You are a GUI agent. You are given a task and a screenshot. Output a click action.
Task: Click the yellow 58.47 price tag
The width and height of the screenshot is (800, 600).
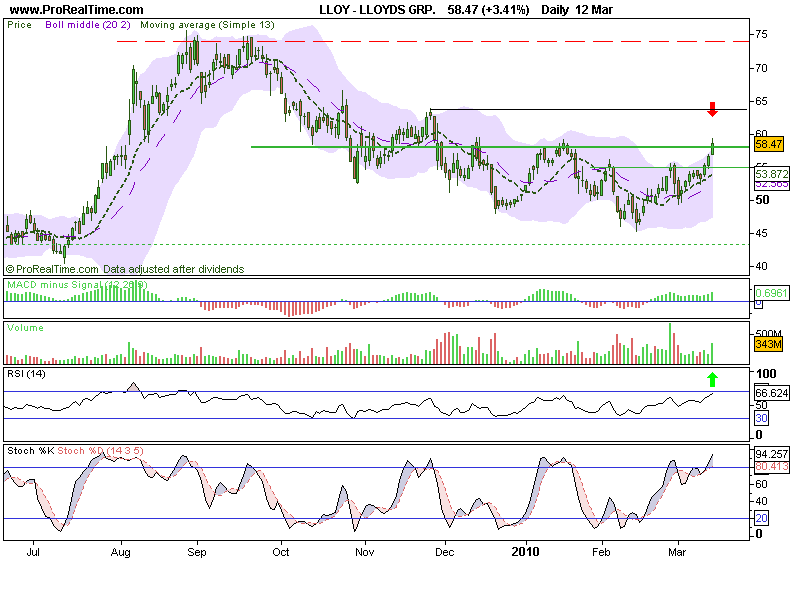click(768, 144)
